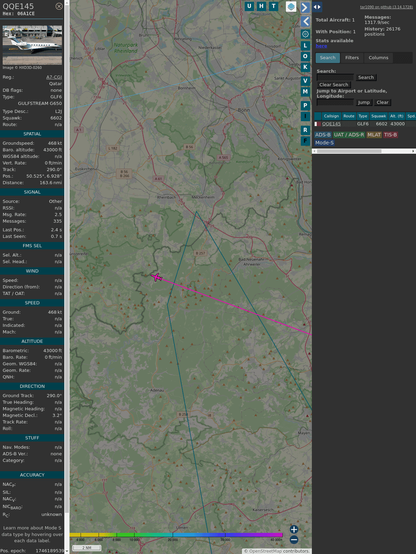Click the center-on-aircraft target icon
Image resolution: width=416 pixels, height=554 pixels.
305,34
